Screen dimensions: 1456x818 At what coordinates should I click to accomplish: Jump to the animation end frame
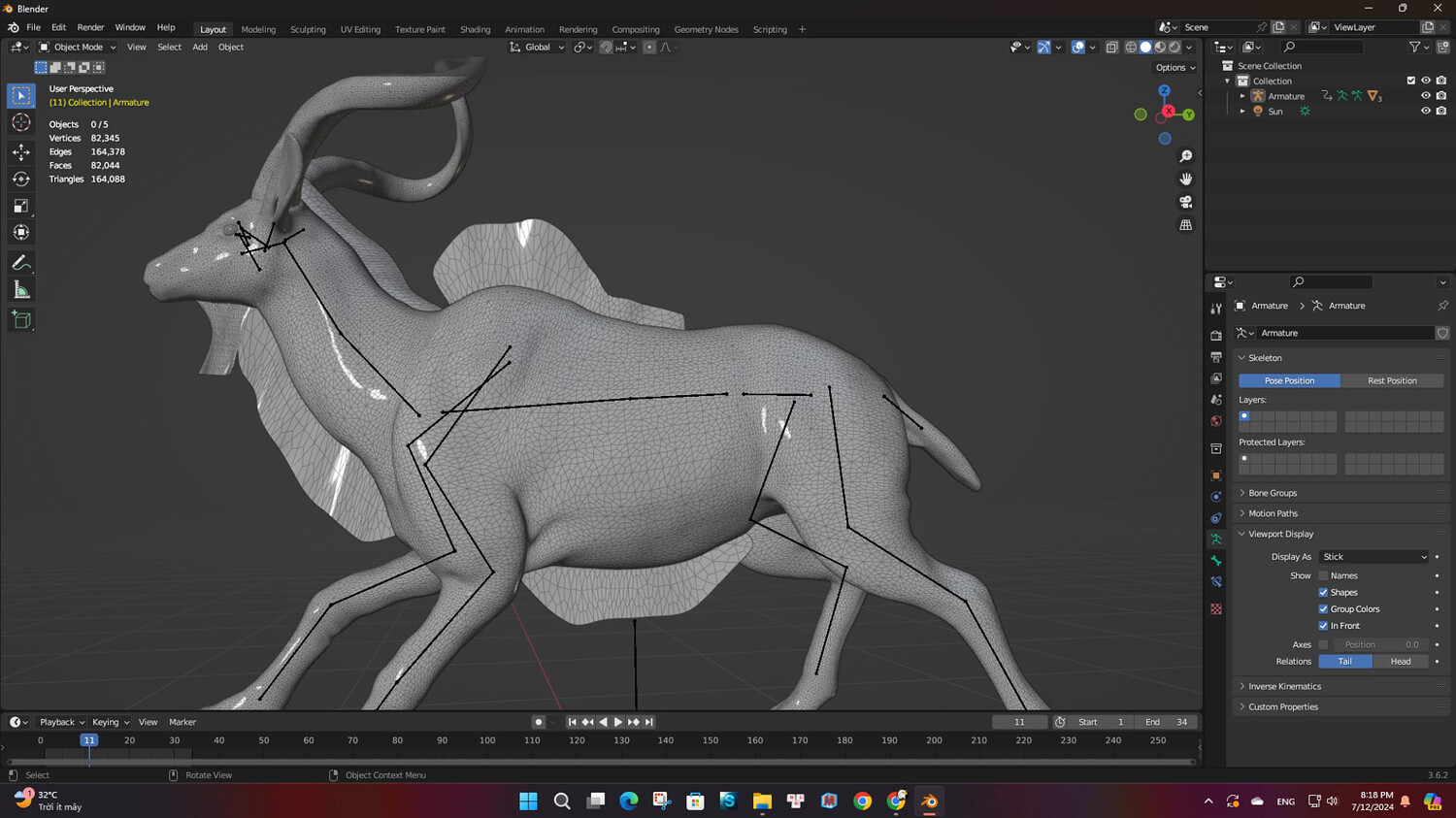pyautogui.click(x=649, y=722)
